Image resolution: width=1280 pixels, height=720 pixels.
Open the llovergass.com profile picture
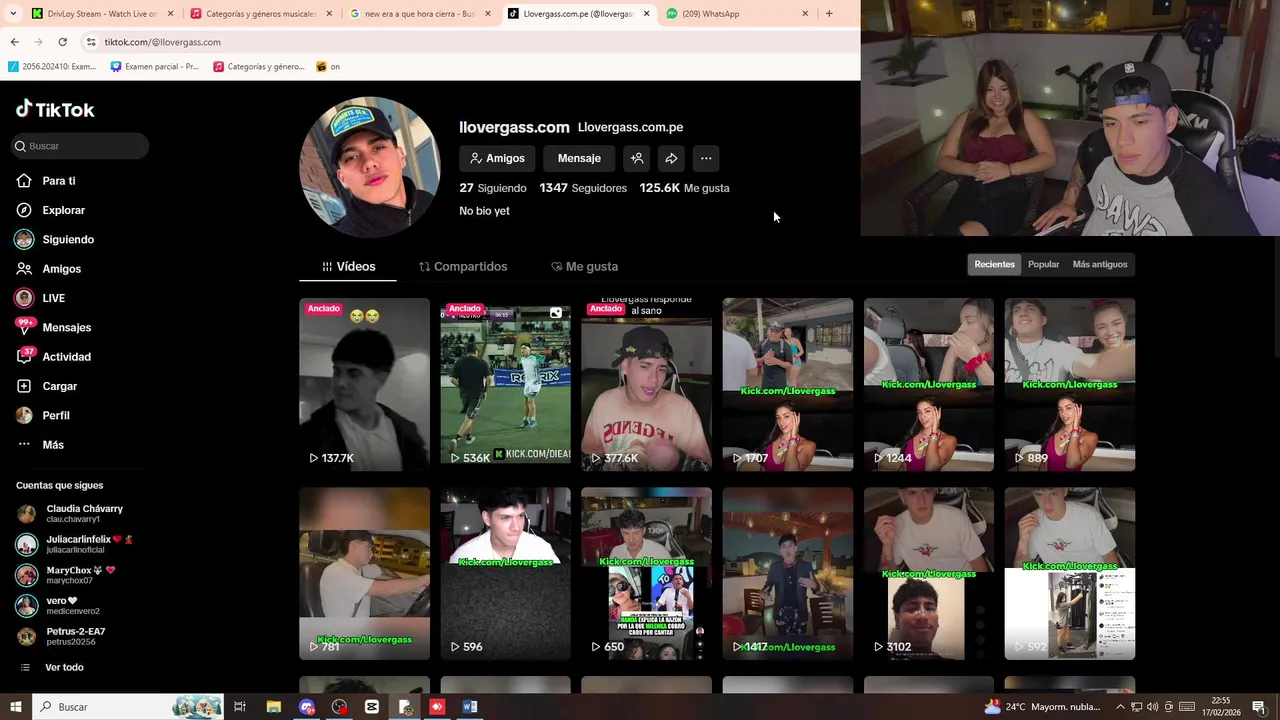[370, 167]
